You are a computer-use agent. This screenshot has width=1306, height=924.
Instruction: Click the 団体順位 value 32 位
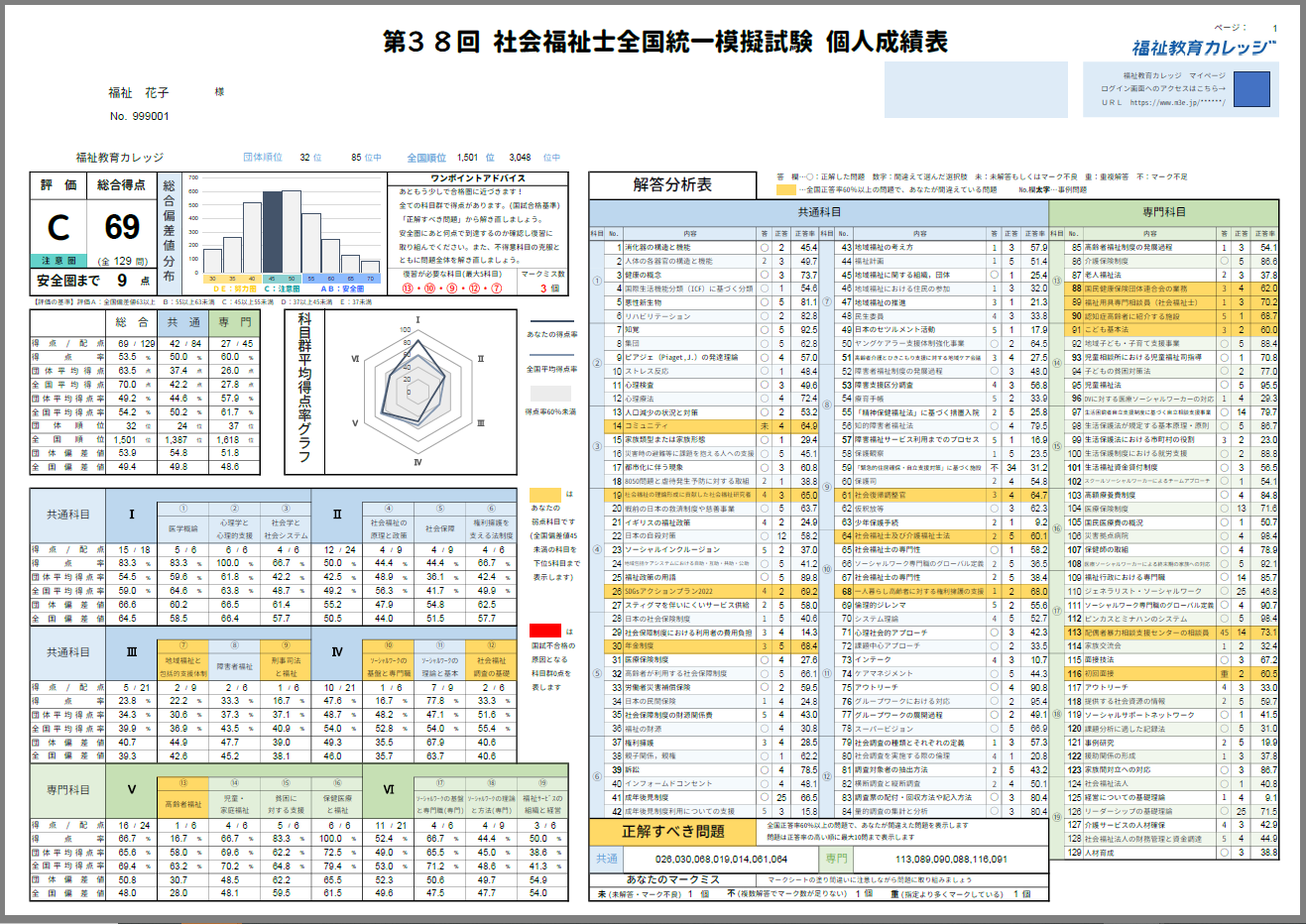(x=310, y=157)
